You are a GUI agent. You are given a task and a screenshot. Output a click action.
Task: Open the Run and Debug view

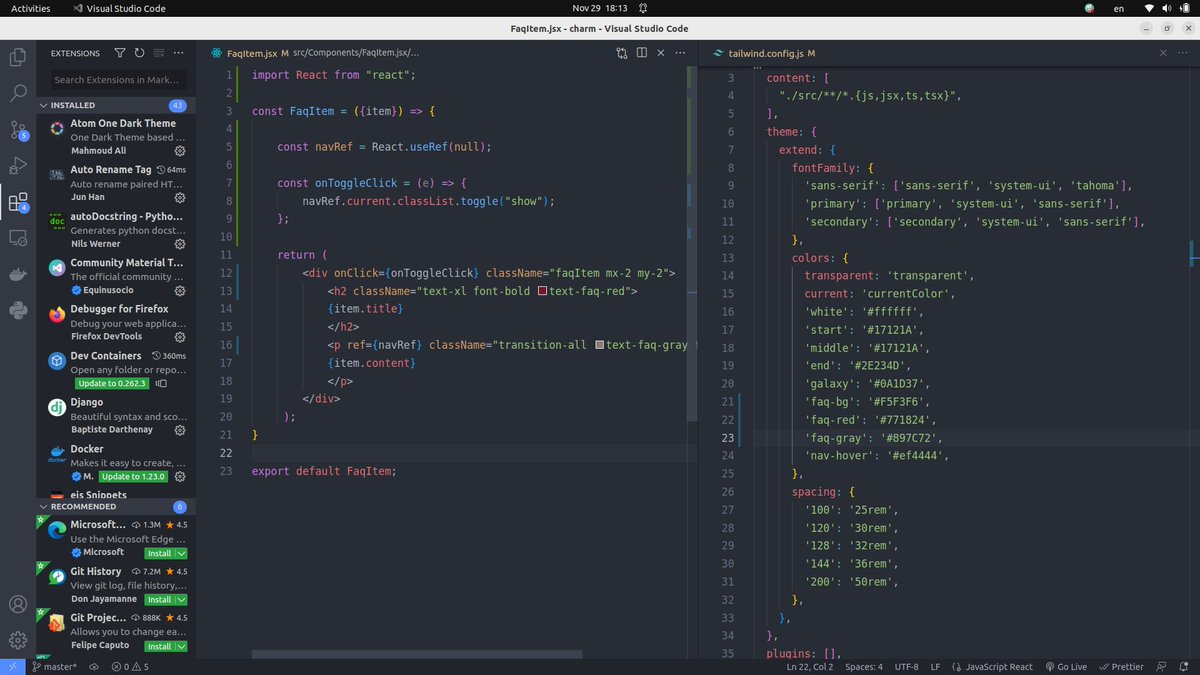(18, 166)
